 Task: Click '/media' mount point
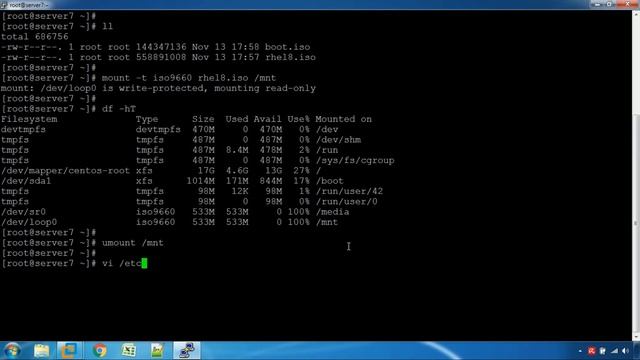332,212
